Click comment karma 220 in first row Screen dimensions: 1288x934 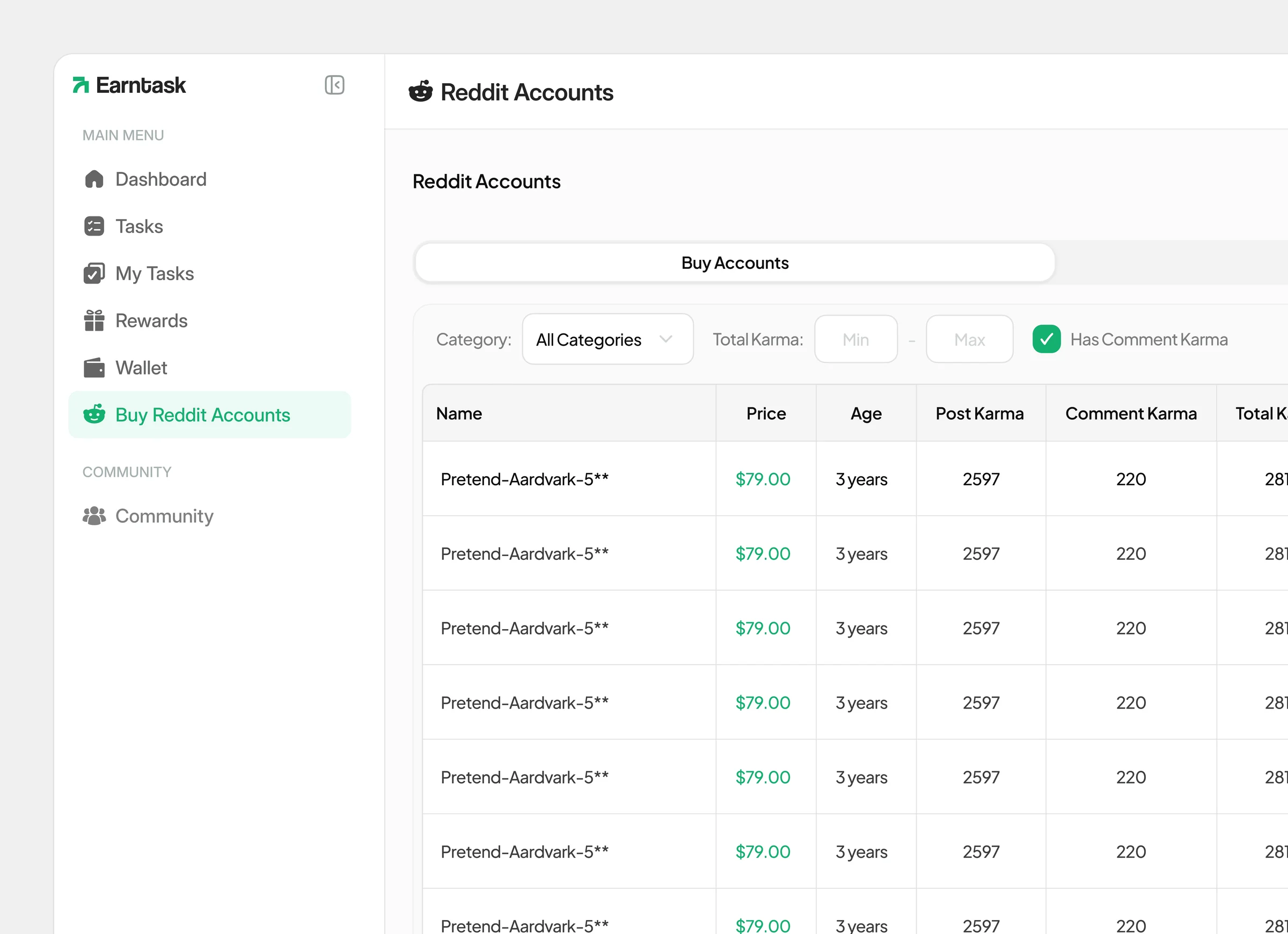[x=1131, y=479]
